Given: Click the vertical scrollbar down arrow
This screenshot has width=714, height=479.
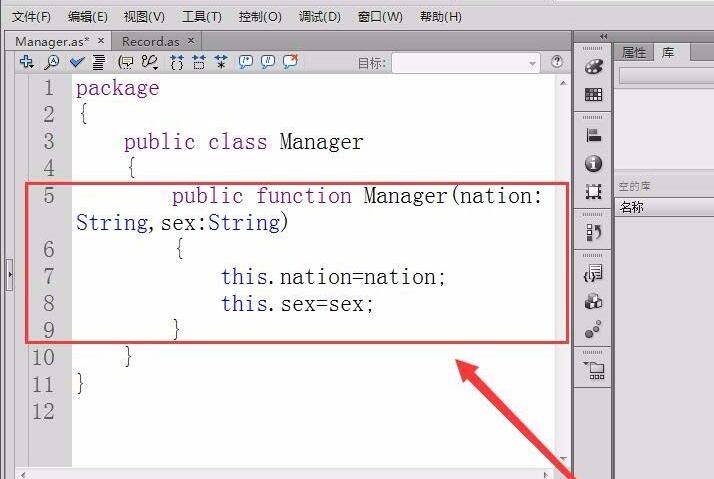Looking at the screenshot, I should point(563,459).
